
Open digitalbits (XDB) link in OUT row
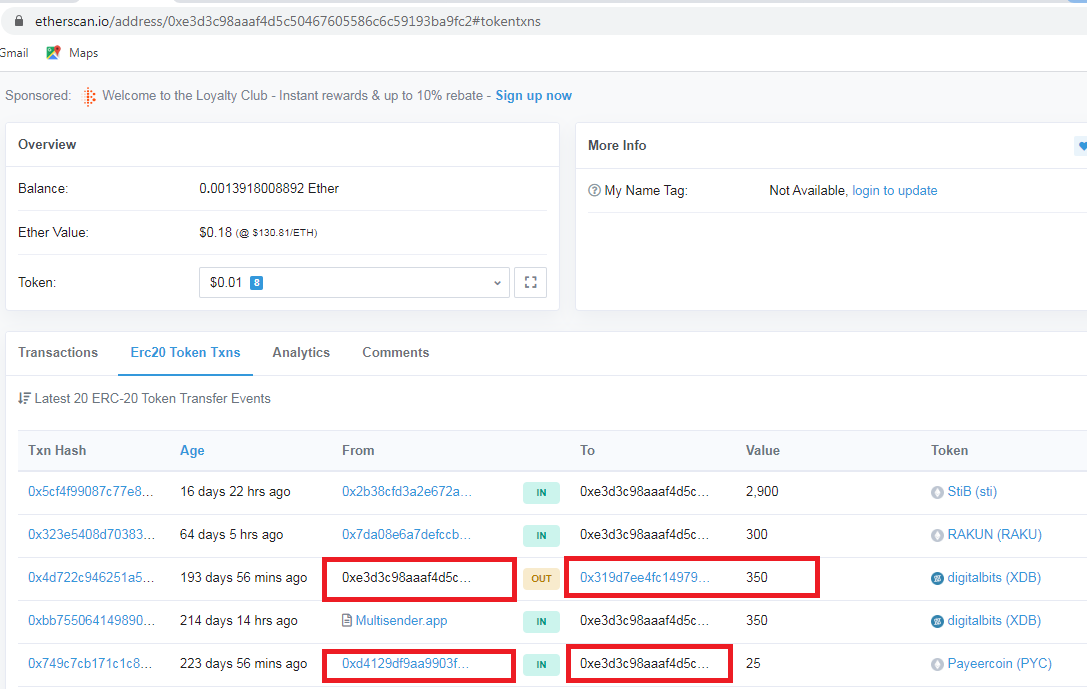[x=994, y=577]
